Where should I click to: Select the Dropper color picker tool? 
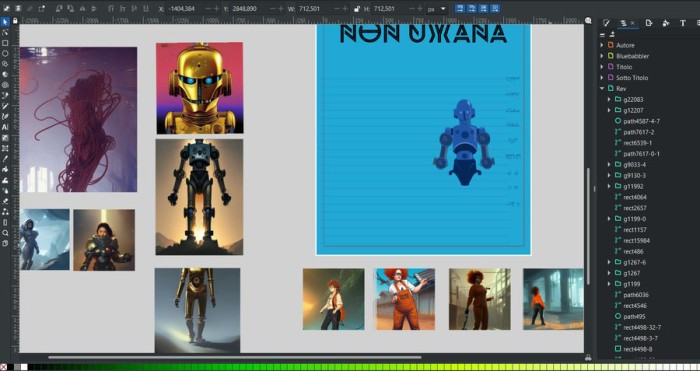point(5,158)
